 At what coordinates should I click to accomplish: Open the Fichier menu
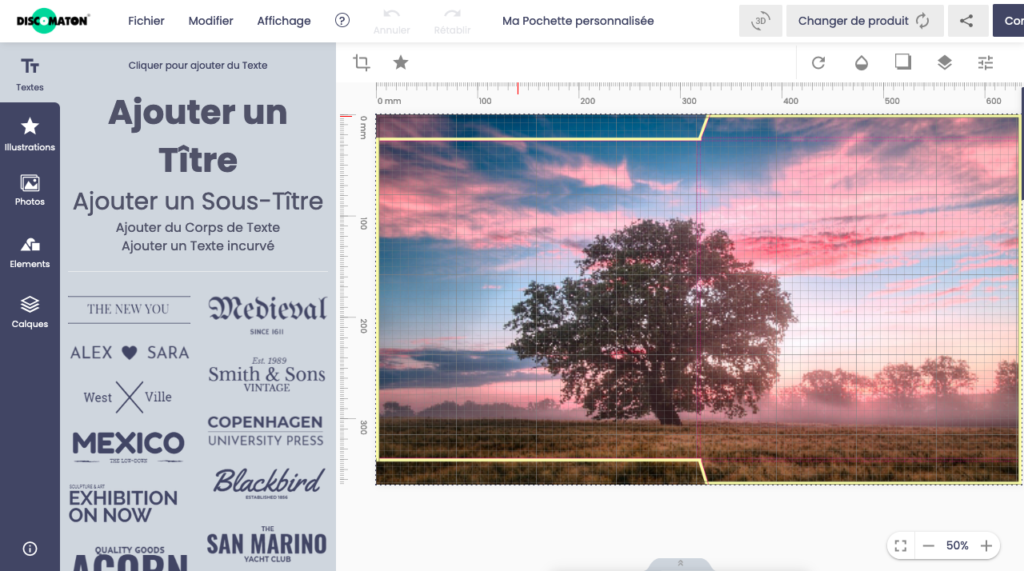pos(146,21)
